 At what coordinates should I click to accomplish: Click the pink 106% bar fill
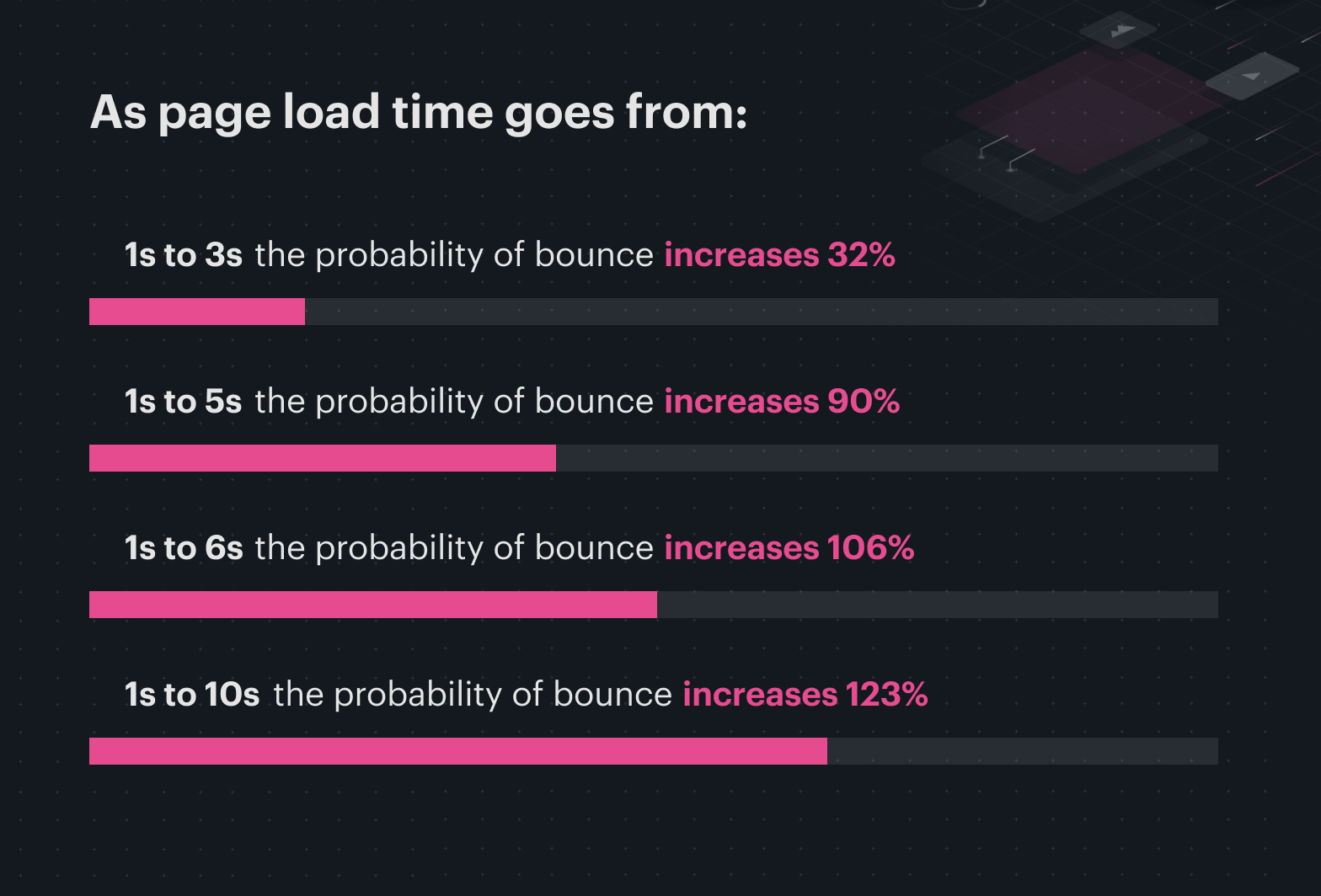[373, 605]
